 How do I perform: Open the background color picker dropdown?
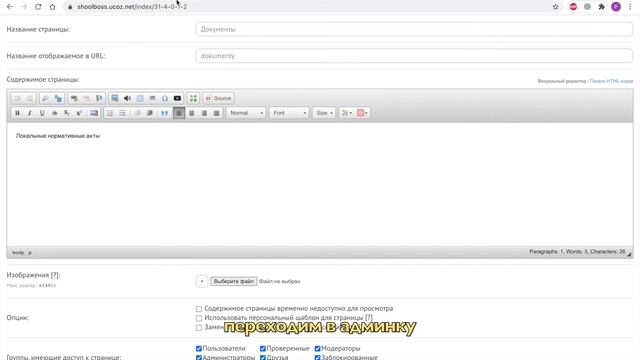coord(362,113)
